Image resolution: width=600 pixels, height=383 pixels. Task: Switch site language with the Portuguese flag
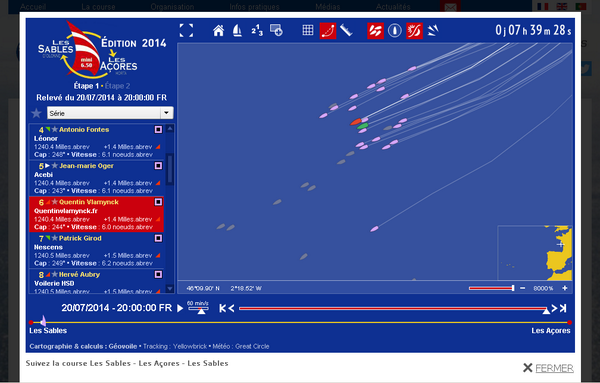click(580, 6)
